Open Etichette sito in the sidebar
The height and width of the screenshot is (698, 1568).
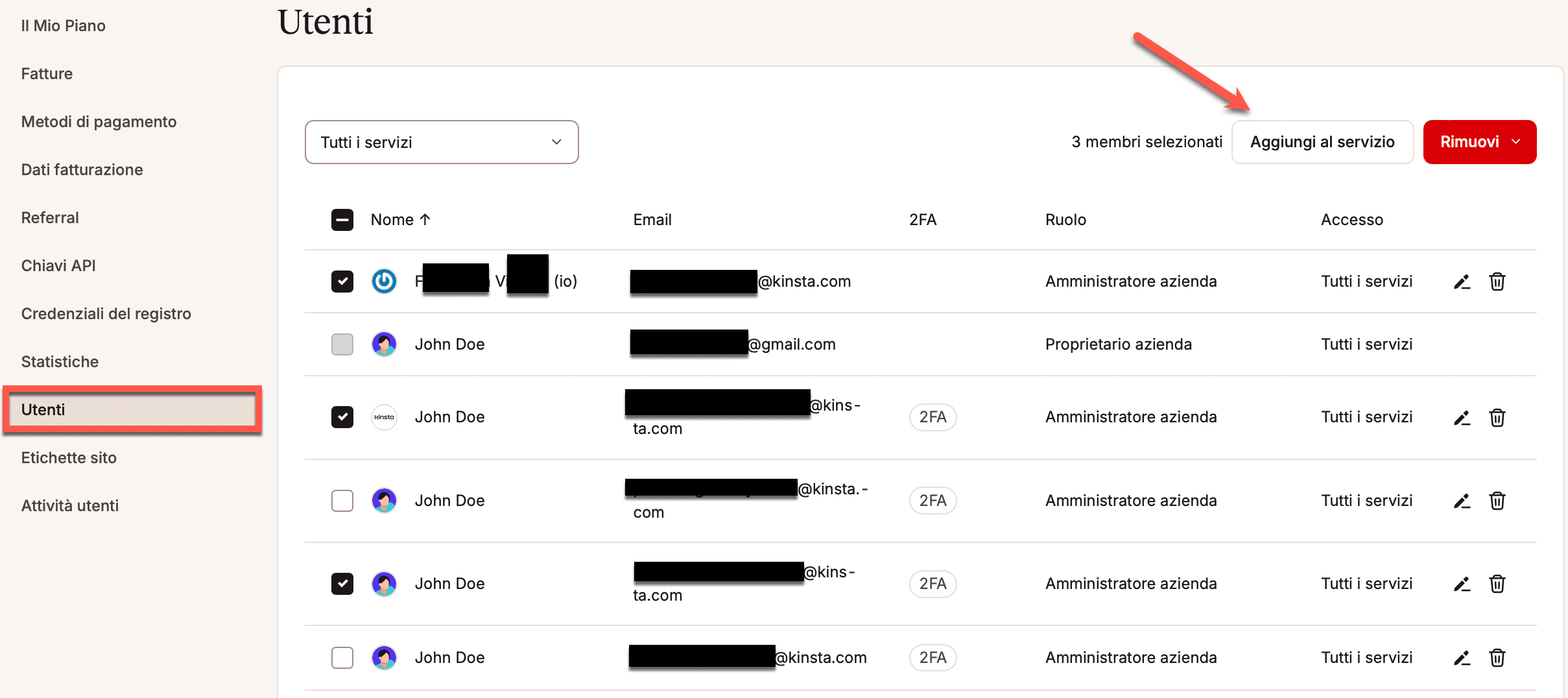69,458
